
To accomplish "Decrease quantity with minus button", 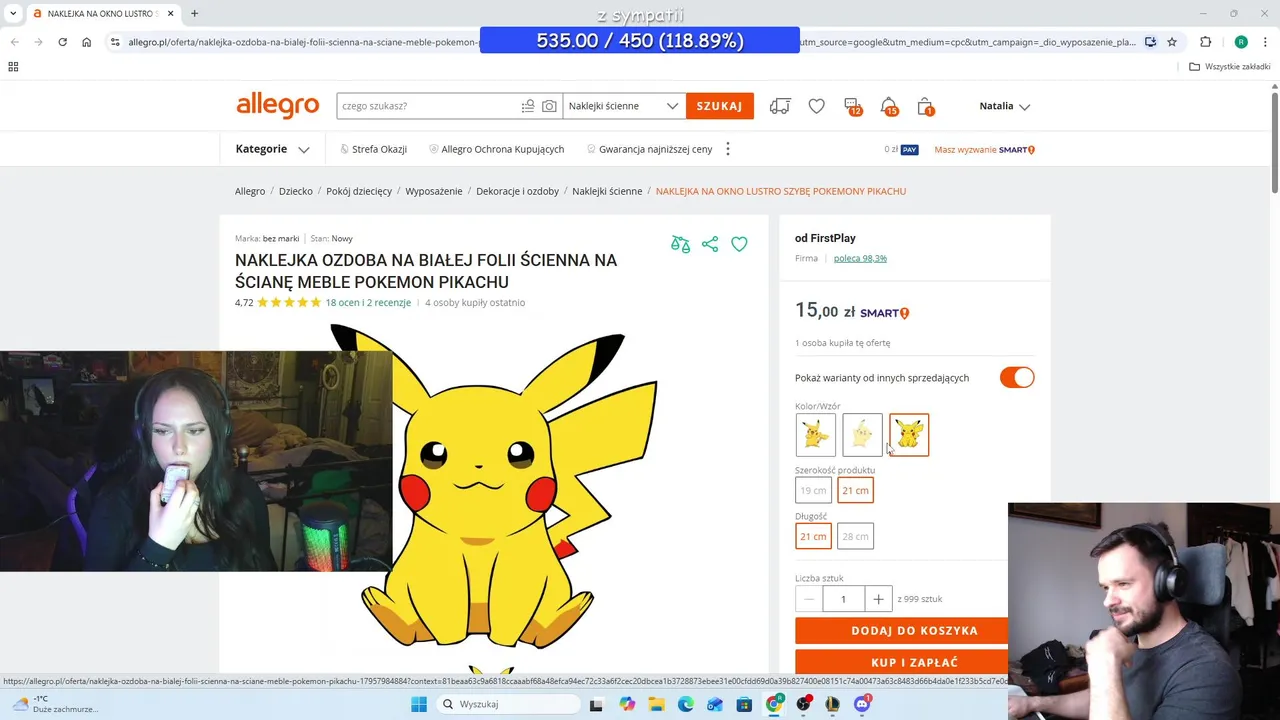I will 809,599.
